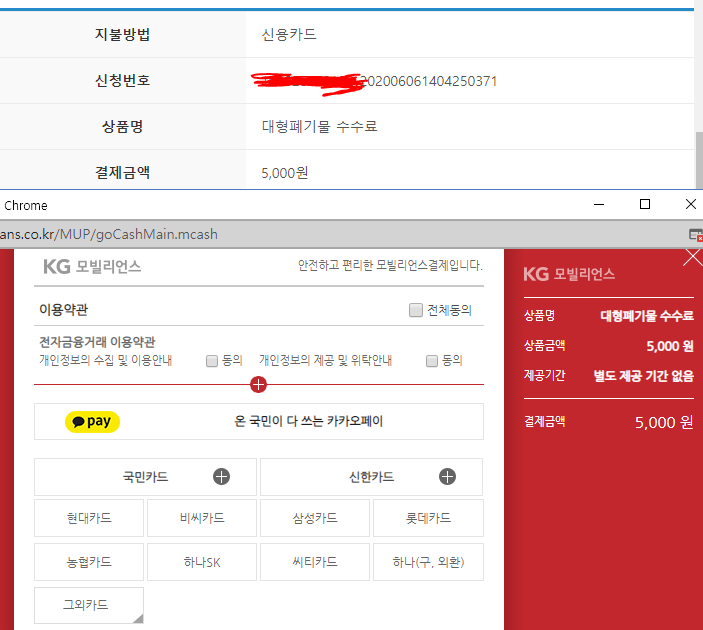Click the KG 모빌리언스 logo in red sidebar
The image size is (703, 630).
point(569,274)
